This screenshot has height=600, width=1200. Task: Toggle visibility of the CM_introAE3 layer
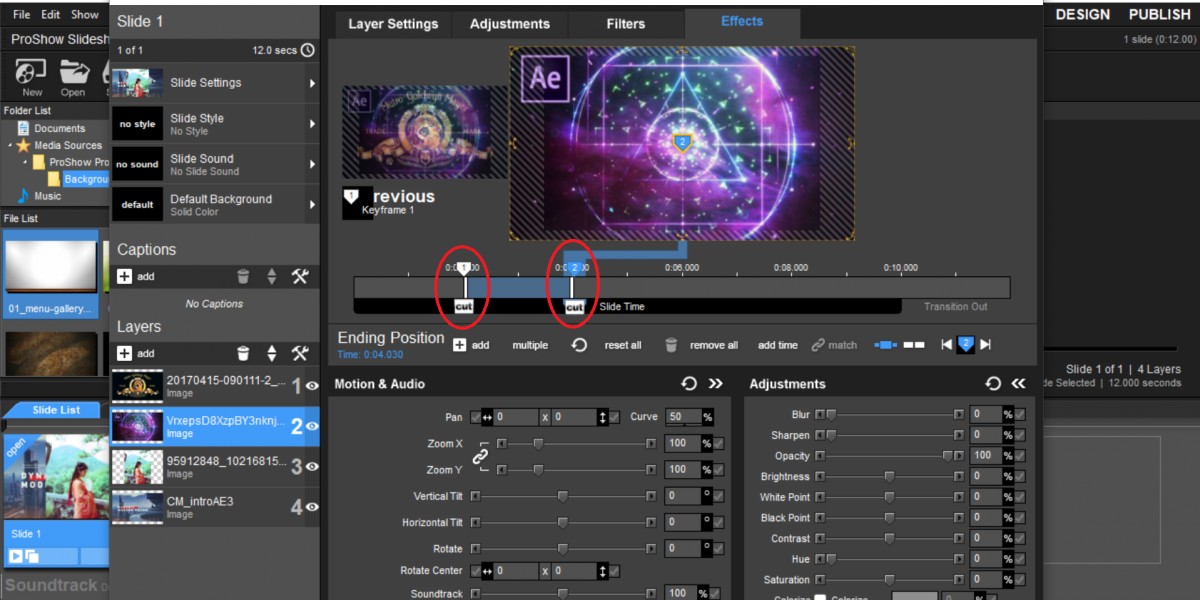pyautogui.click(x=312, y=507)
